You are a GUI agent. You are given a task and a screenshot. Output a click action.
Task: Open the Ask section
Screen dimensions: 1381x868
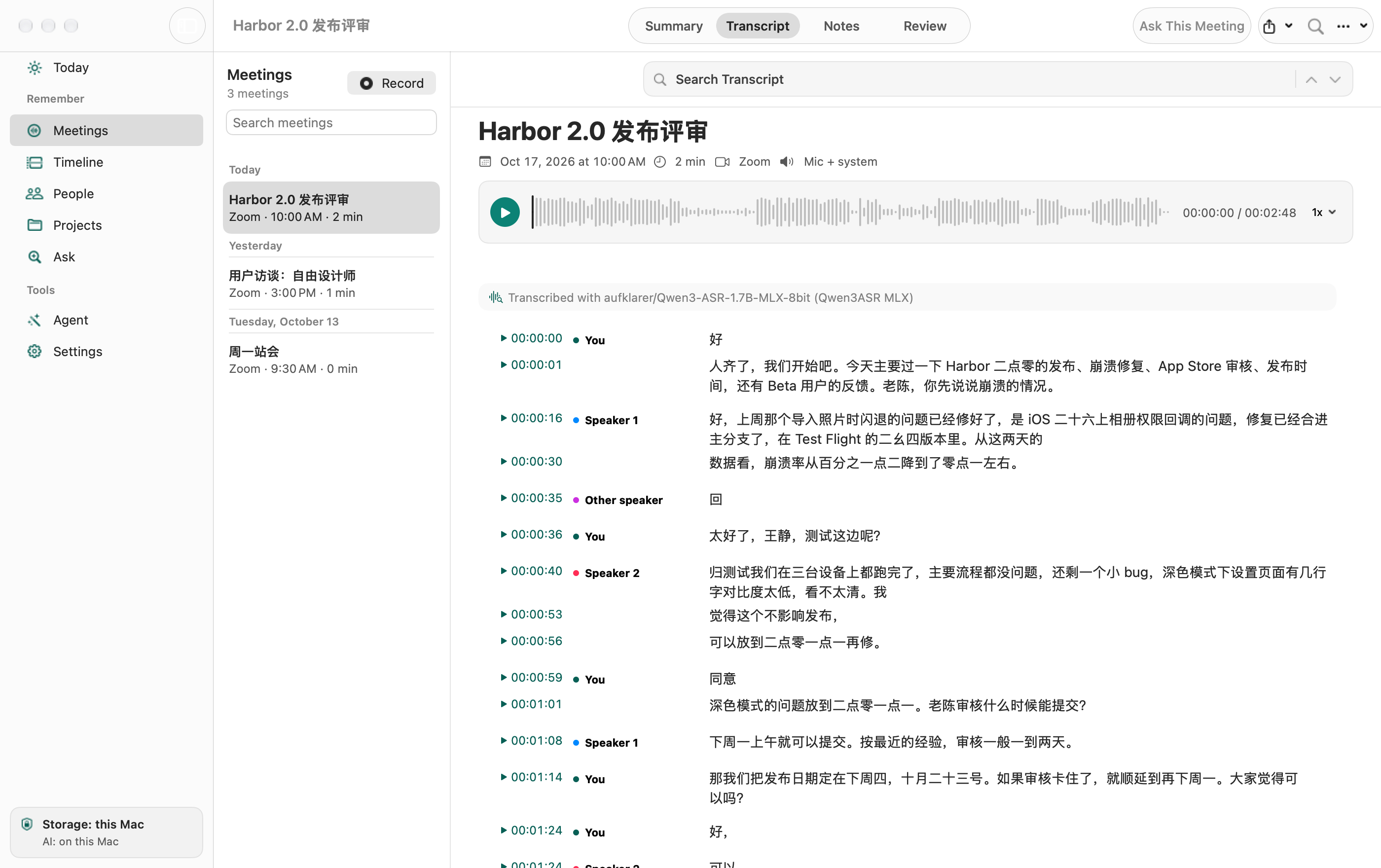click(106, 256)
